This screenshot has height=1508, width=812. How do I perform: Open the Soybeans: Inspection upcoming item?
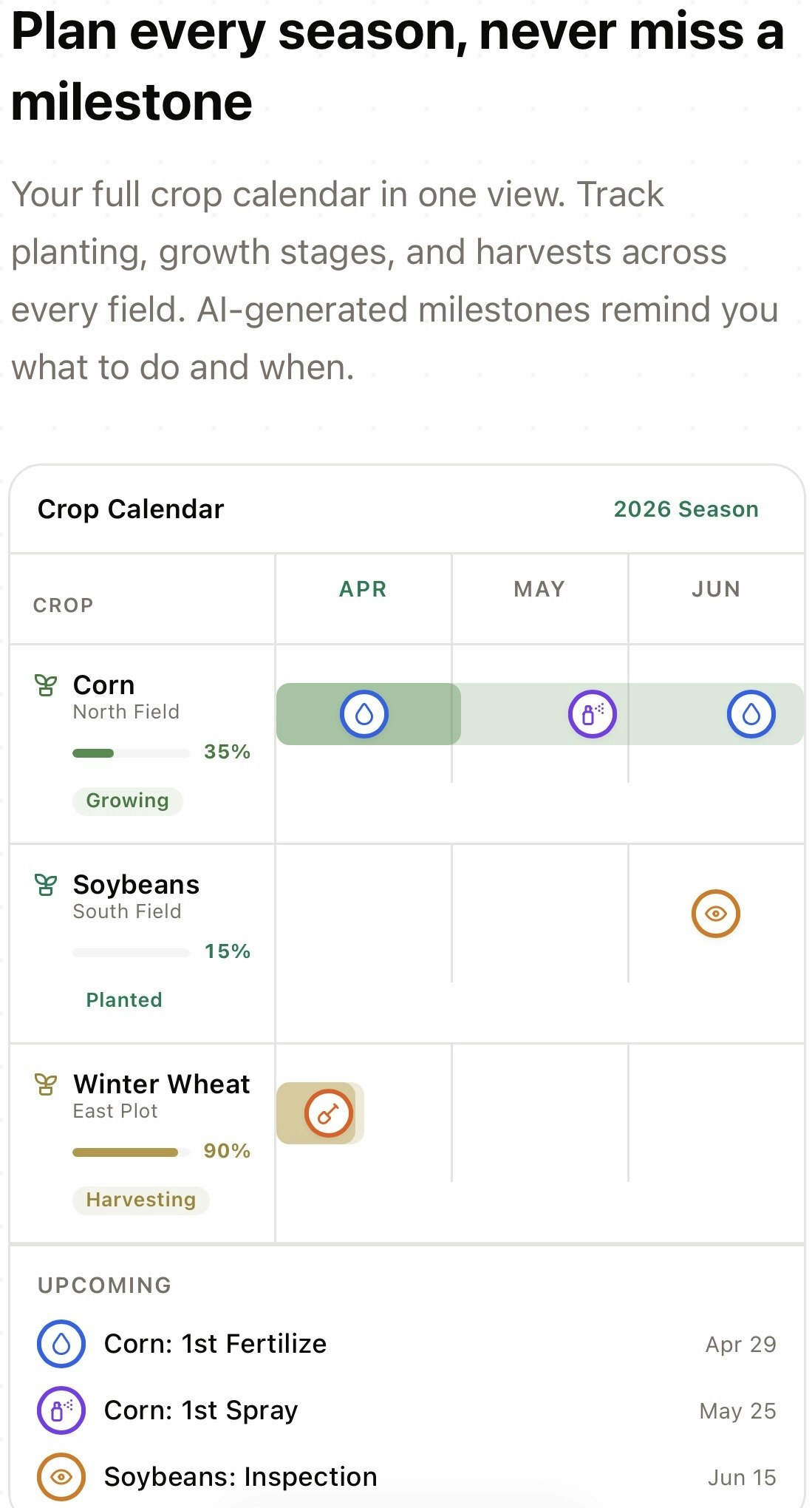[x=241, y=1477]
